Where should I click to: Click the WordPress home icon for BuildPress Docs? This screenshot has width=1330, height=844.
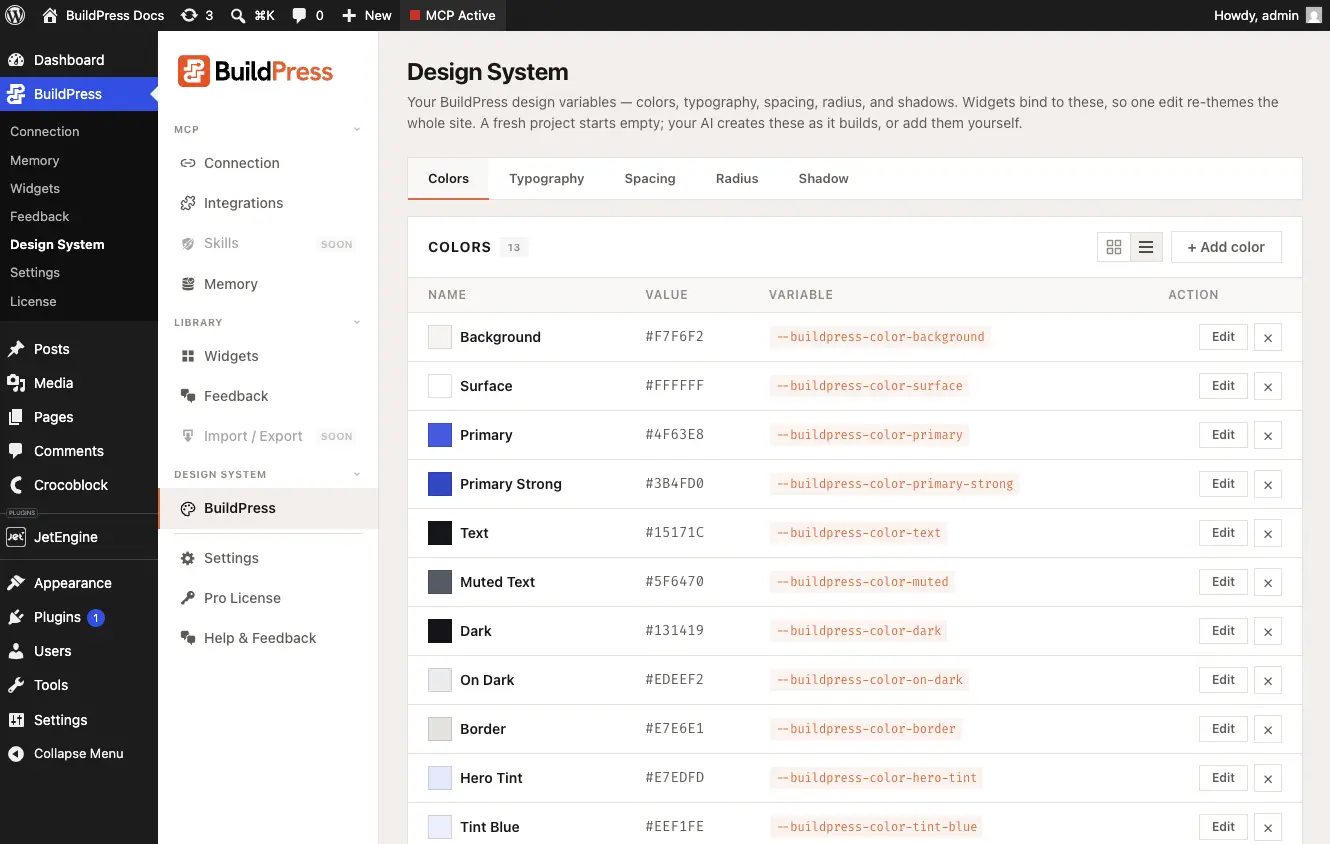50,15
